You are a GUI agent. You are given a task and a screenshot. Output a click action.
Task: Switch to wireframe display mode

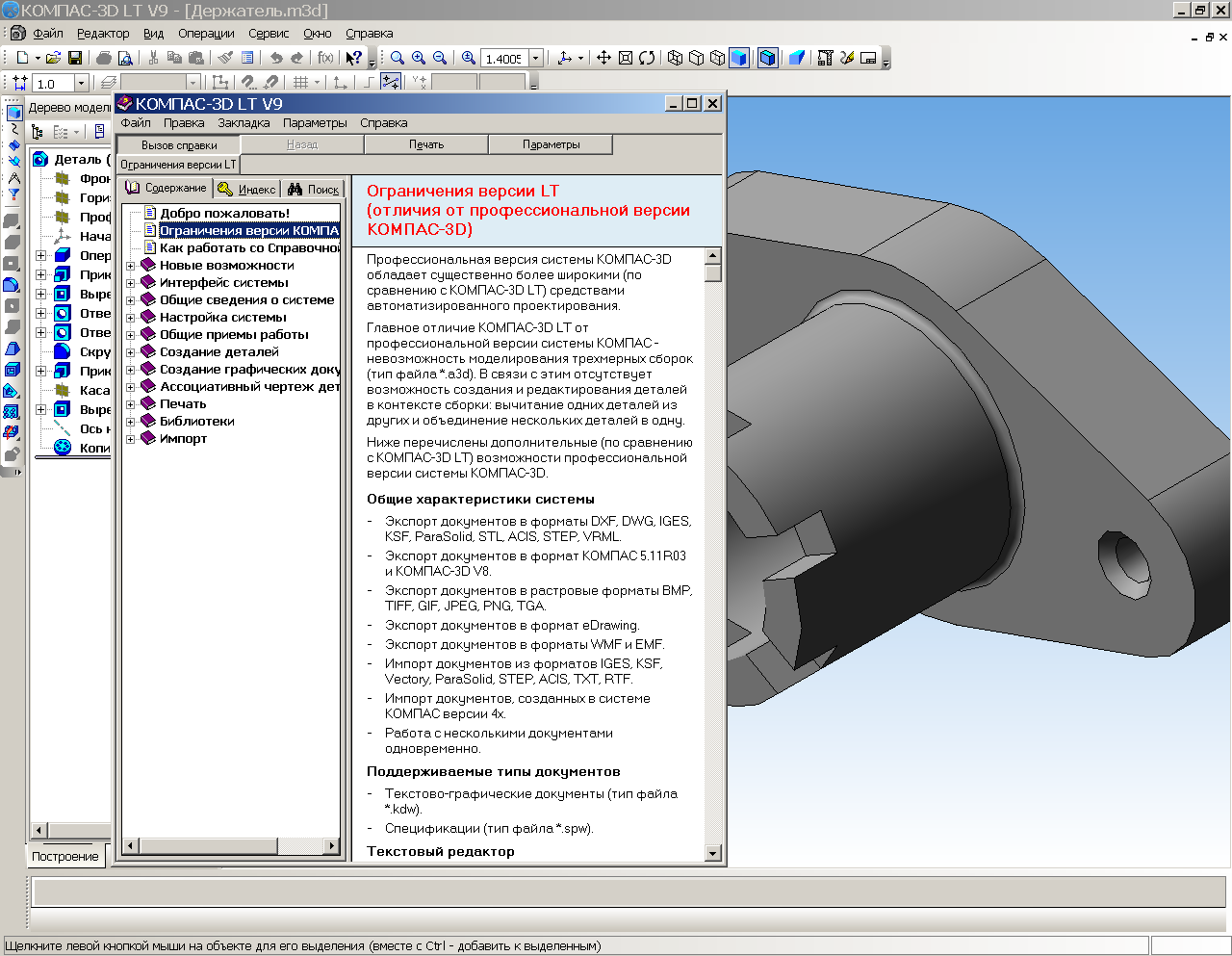675,58
